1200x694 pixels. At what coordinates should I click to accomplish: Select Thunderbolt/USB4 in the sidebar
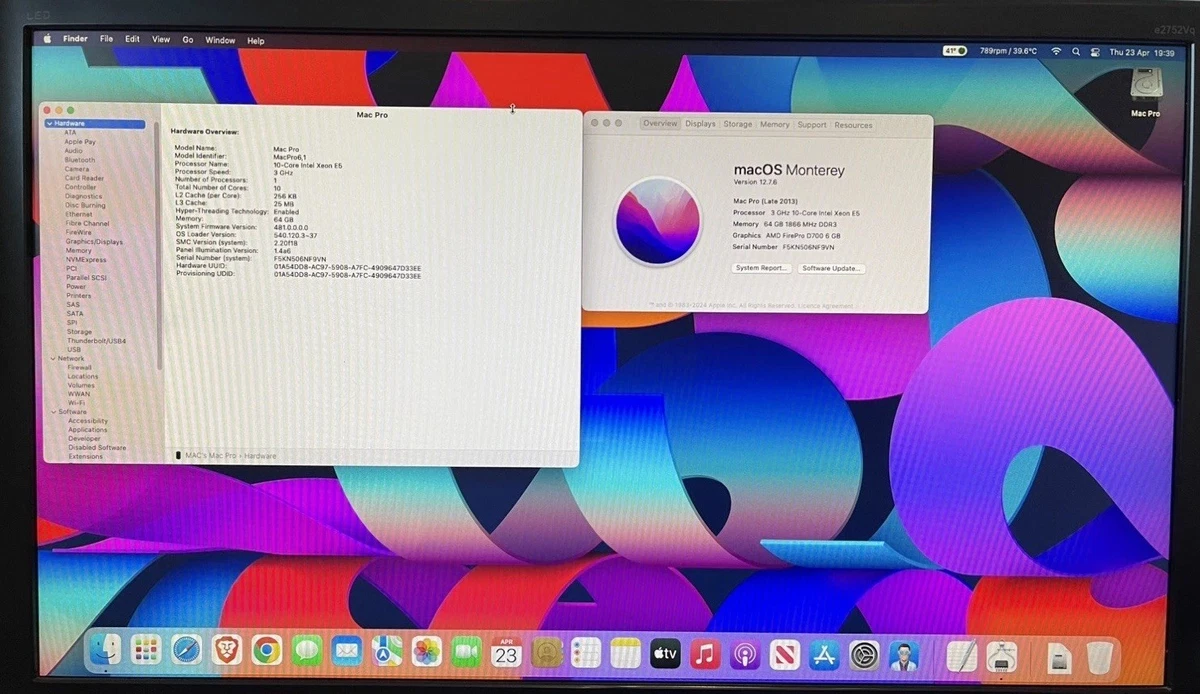click(x=96, y=341)
